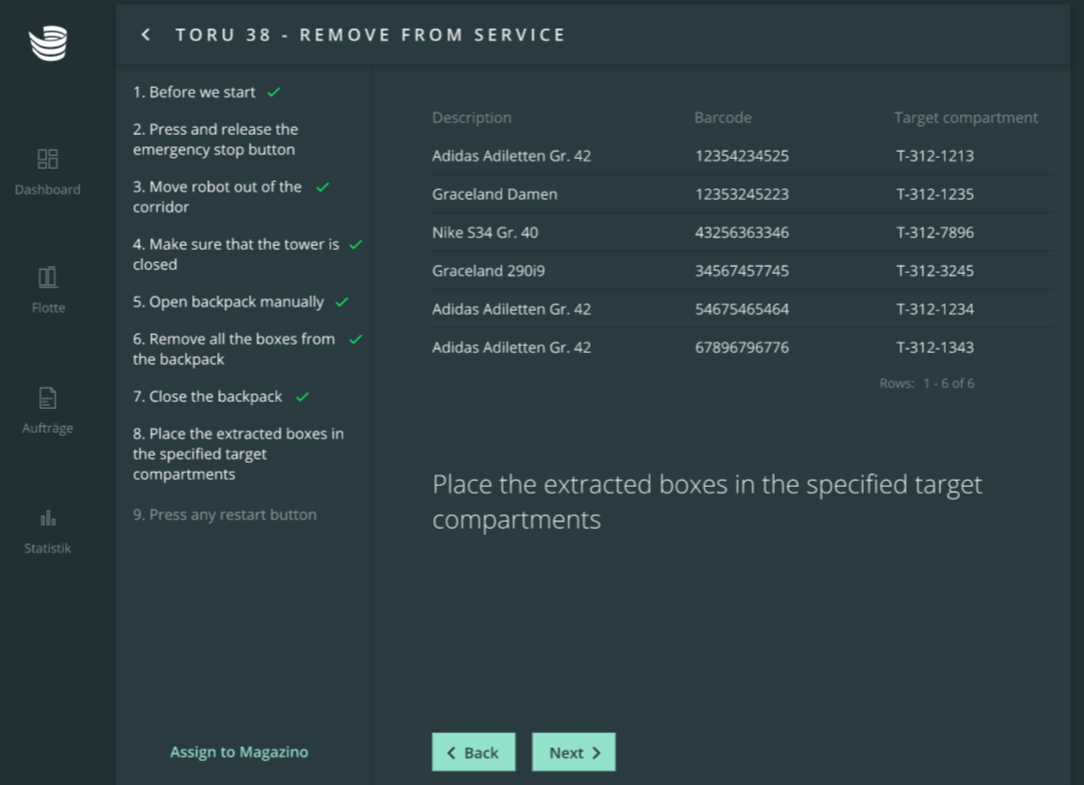Select the Nike S34 Gr. 40 row
1084x785 pixels.
pos(740,233)
